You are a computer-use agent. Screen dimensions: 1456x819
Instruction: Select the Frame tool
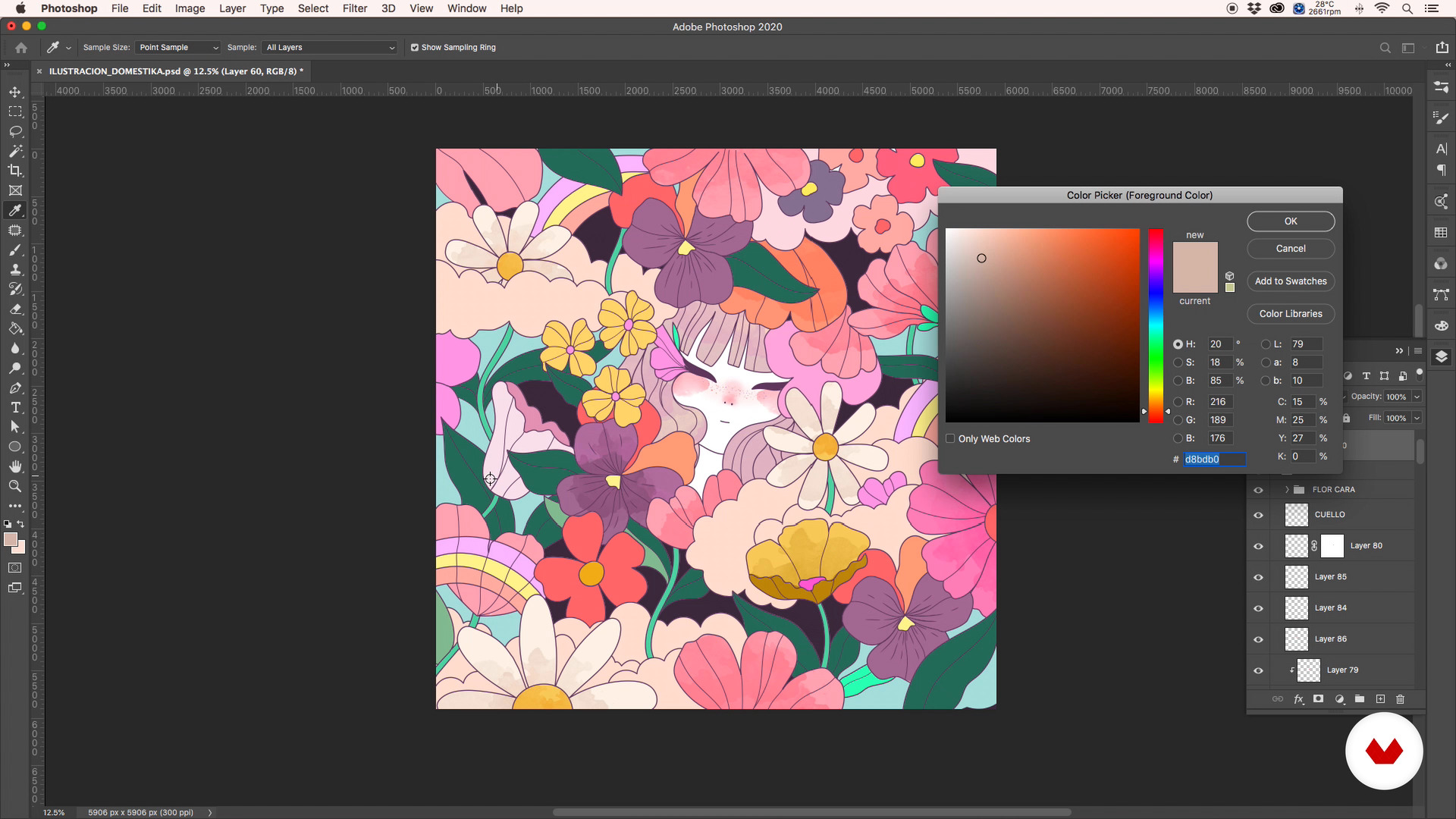coord(15,190)
